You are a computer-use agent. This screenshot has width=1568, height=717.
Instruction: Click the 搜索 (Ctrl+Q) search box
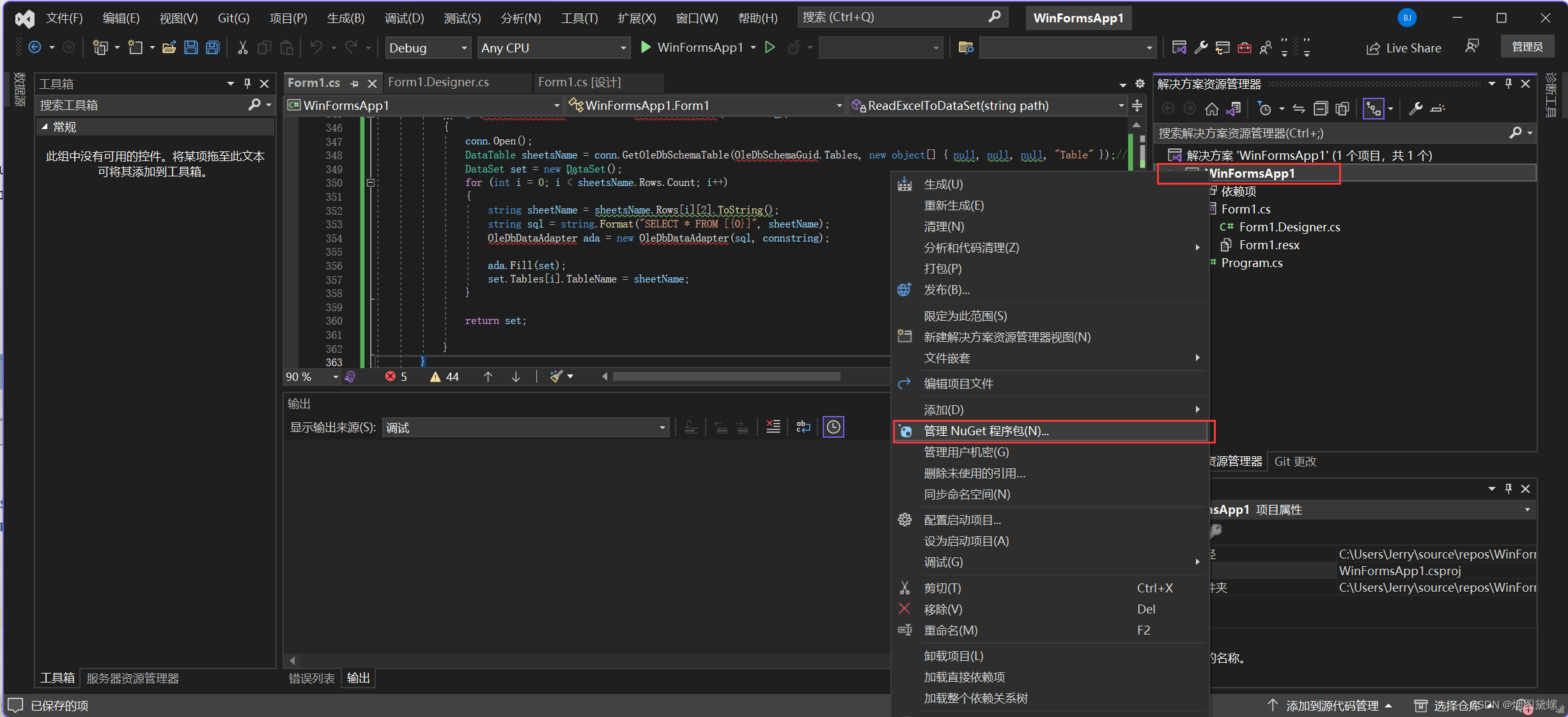click(x=902, y=17)
